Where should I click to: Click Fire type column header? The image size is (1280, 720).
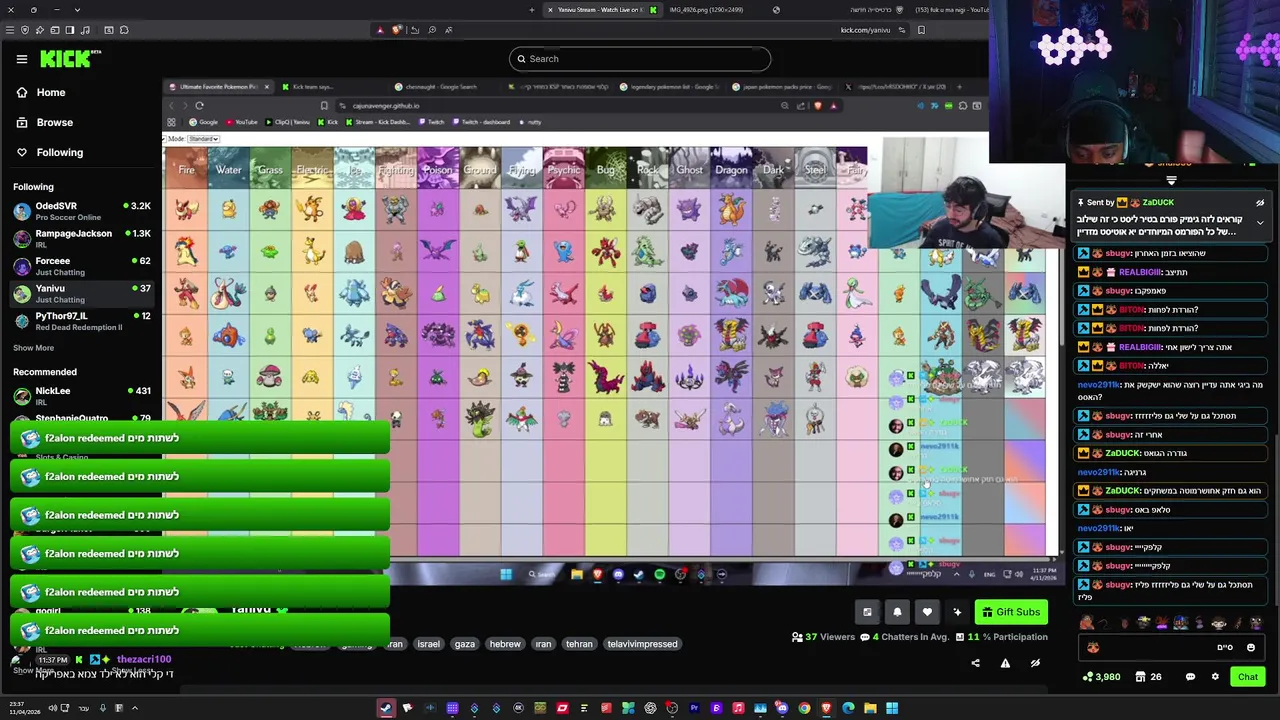186,170
